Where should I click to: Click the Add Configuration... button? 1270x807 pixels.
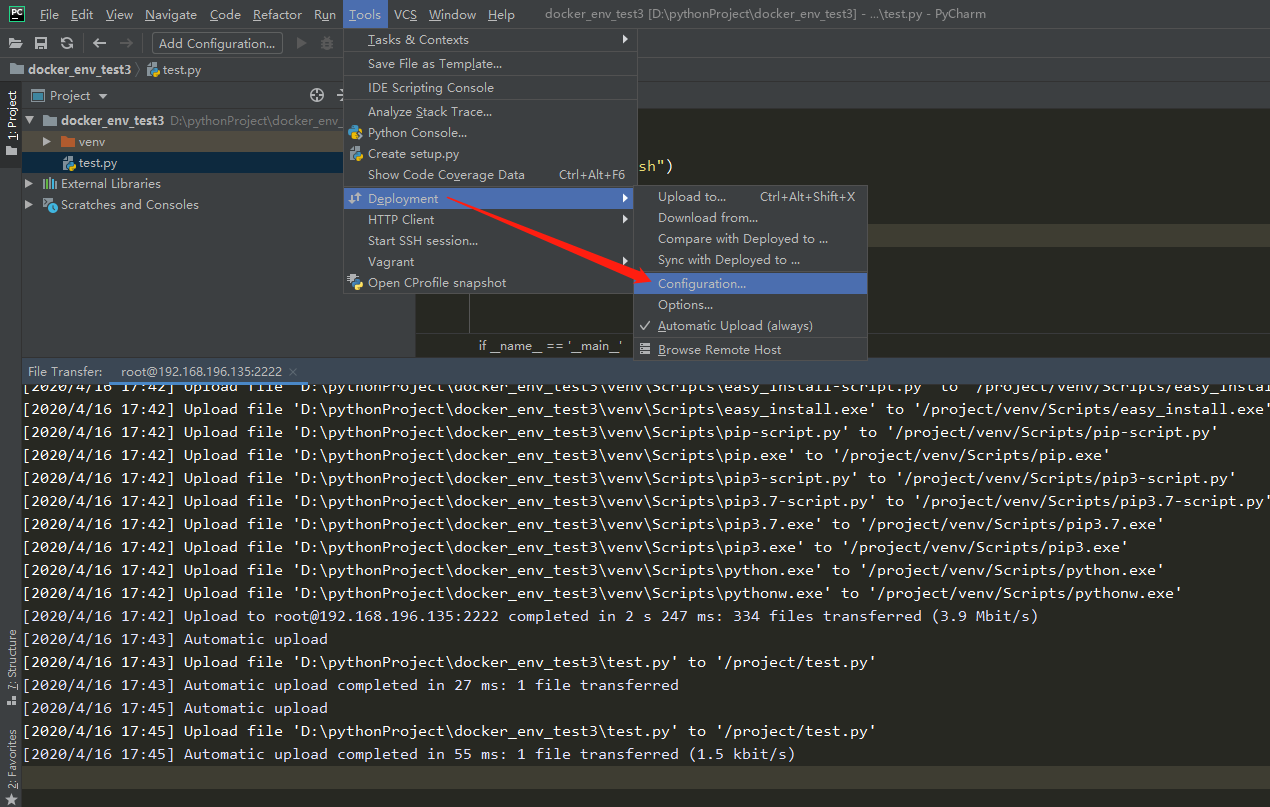tap(217, 43)
